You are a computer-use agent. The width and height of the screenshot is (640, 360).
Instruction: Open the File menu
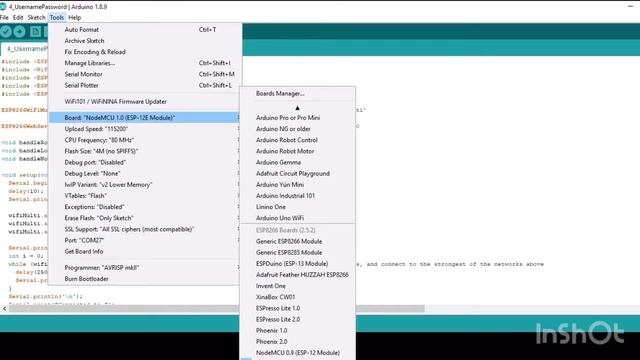coord(4,18)
